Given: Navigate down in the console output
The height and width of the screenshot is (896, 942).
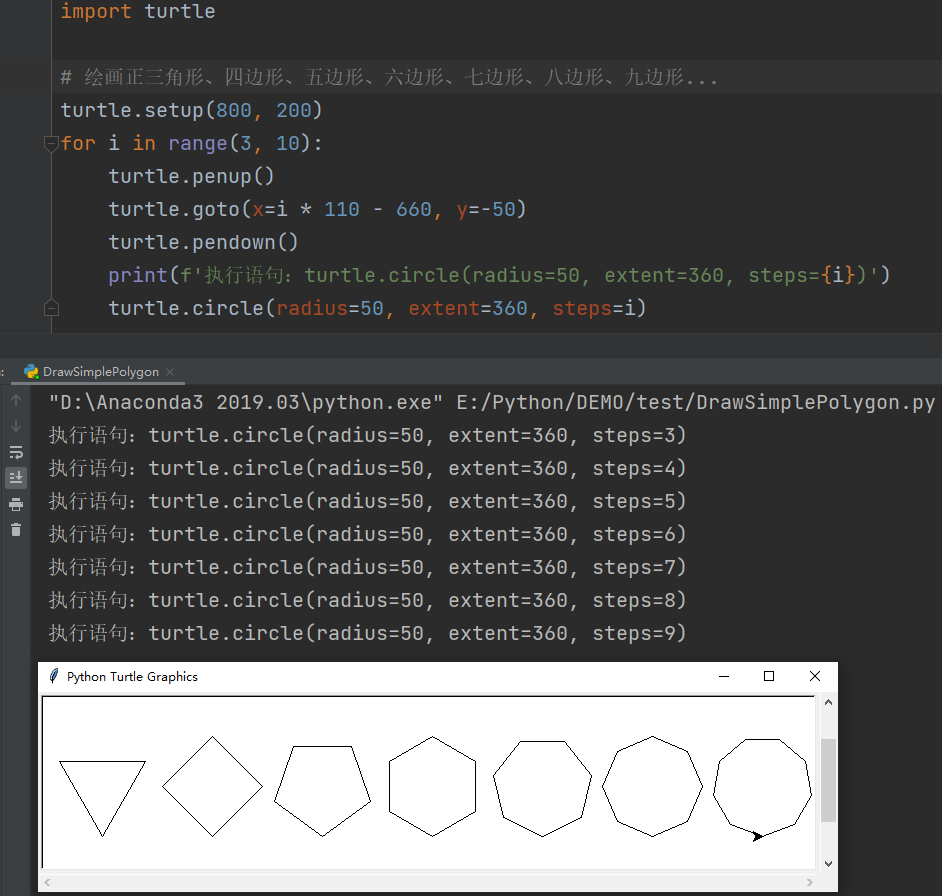Looking at the screenshot, I should pyautogui.click(x=15, y=426).
